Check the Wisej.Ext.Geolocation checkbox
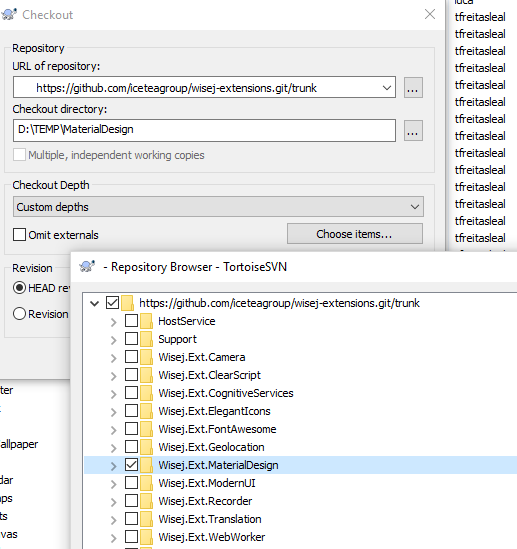This screenshot has height=549, width=517. [131, 447]
